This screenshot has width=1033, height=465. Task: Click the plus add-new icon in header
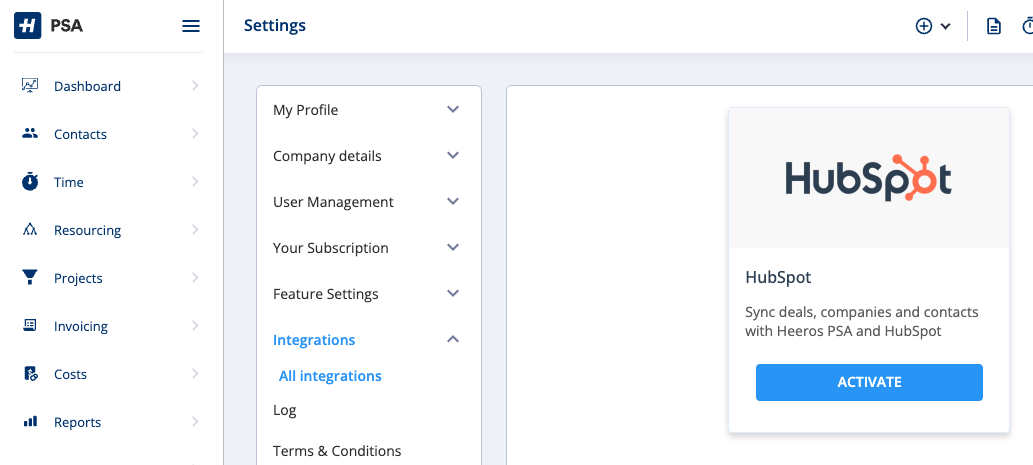[x=924, y=26]
